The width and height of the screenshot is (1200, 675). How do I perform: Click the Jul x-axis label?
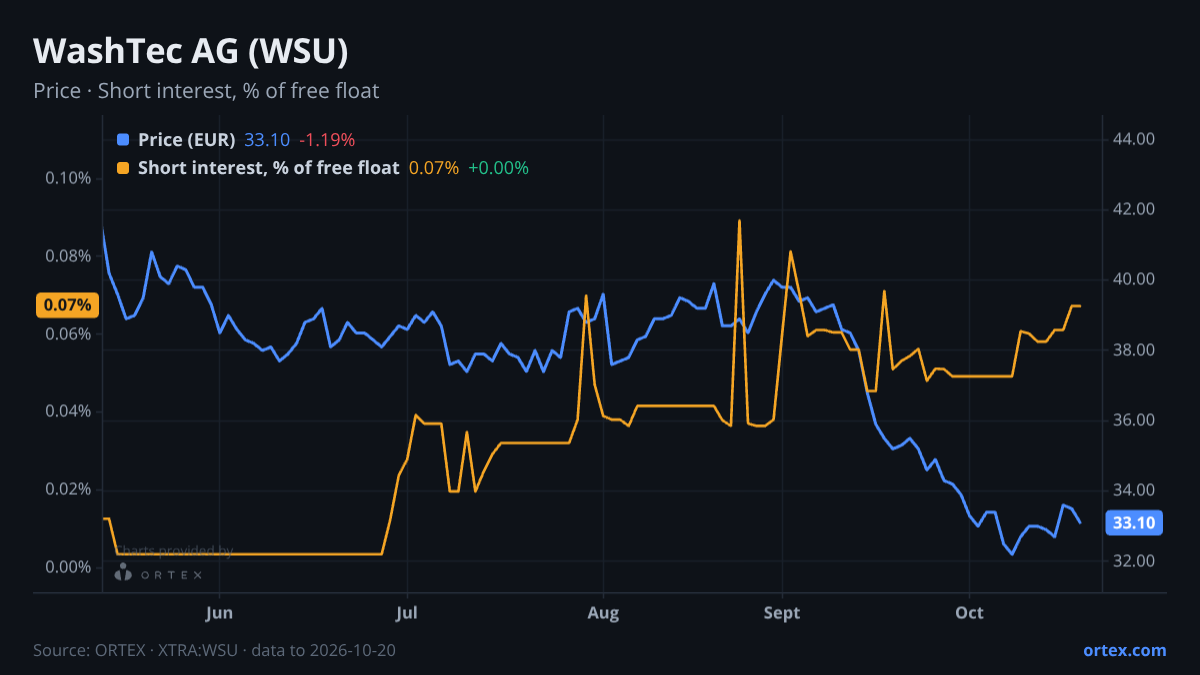[x=407, y=613]
